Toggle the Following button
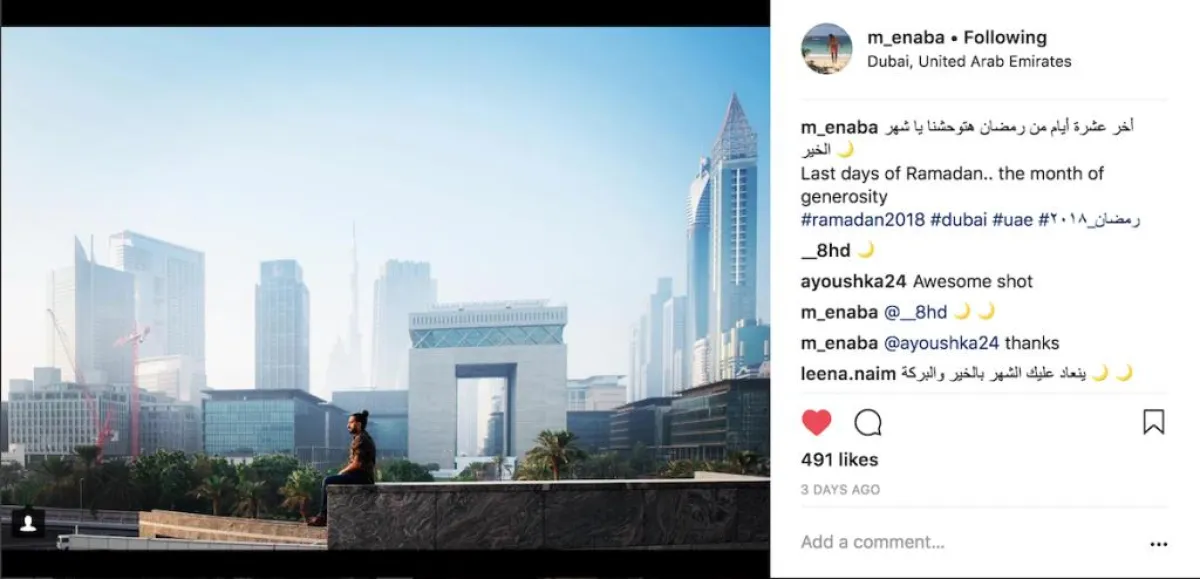1200x579 pixels. pyautogui.click(x=1005, y=38)
